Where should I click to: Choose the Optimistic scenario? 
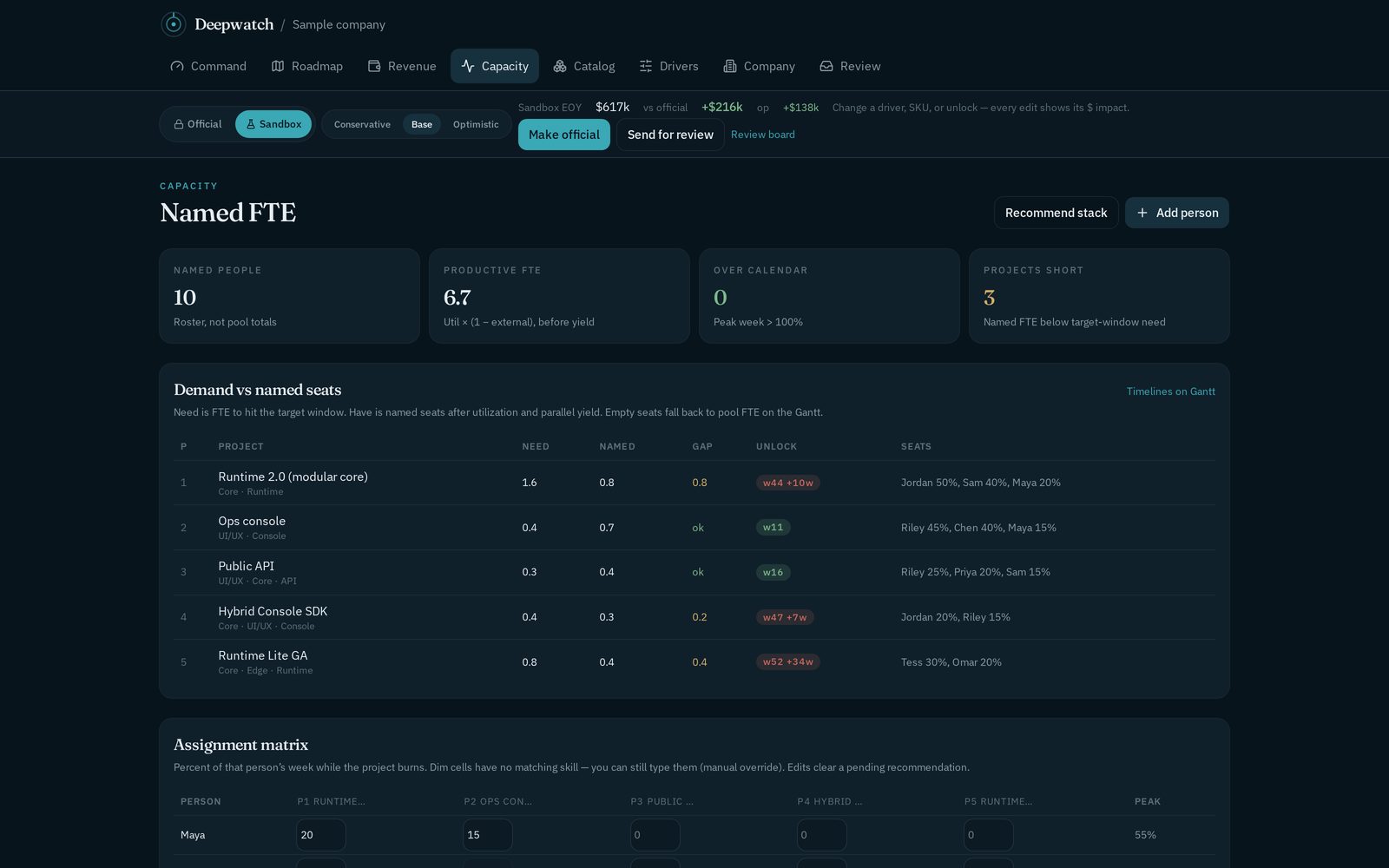click(476, 124)
